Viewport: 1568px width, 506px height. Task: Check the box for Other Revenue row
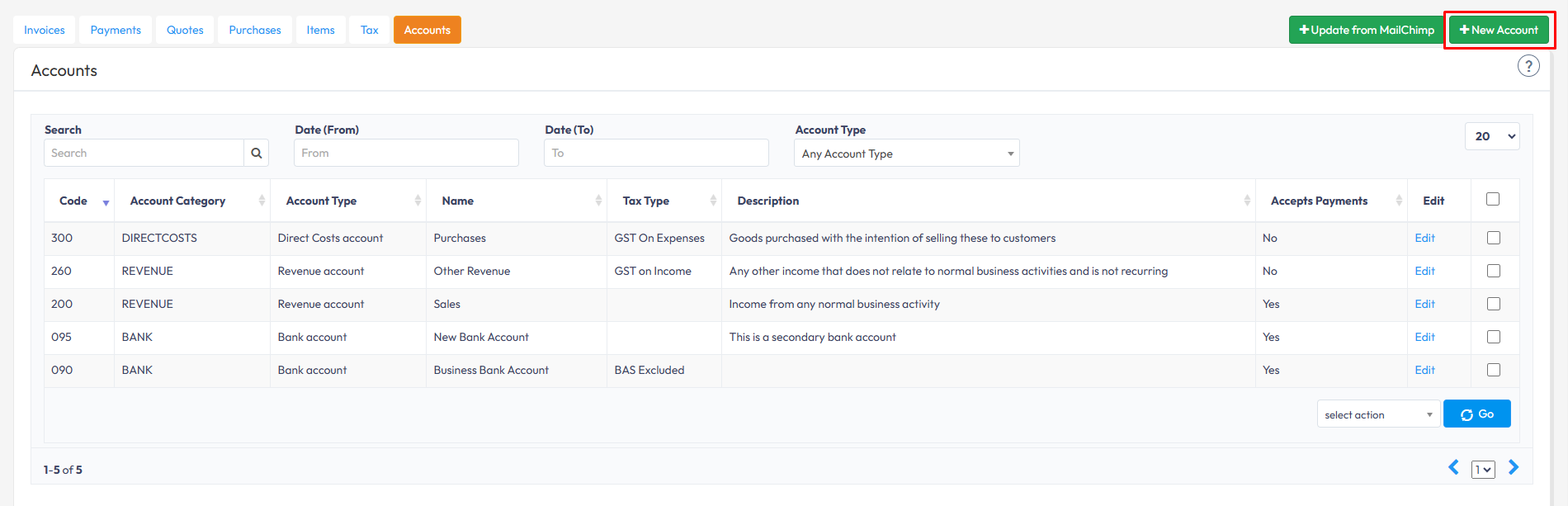pyautogui.click(x=1494, y=271)
